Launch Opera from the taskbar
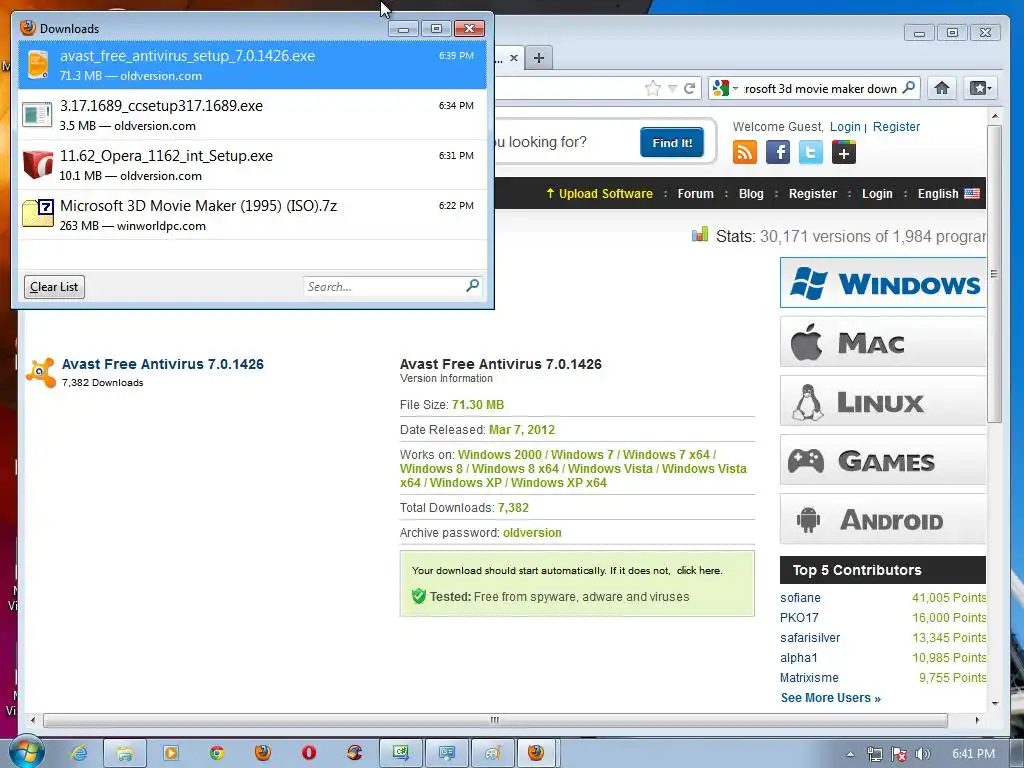Viewport: 1024px width, 768px height. pyautogui.click(x=309, y=753)
